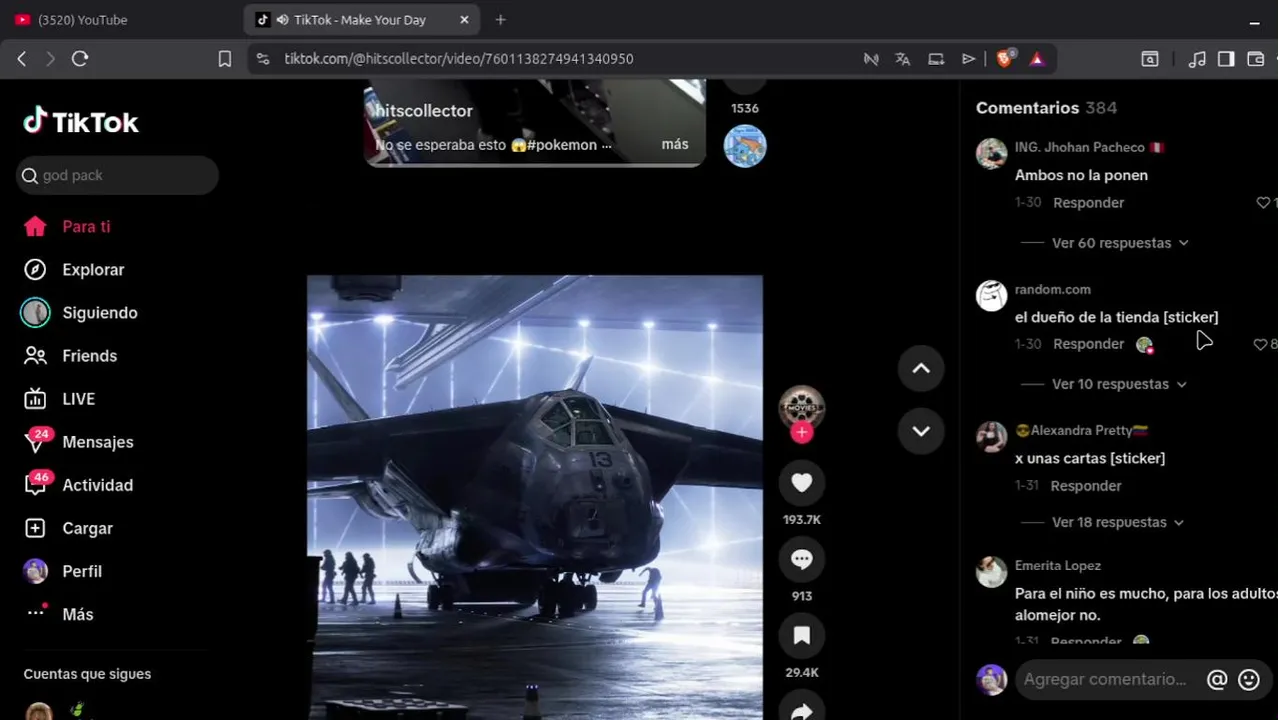
Task: Close the TikTok browser tab
Action: tap(464, 19)
